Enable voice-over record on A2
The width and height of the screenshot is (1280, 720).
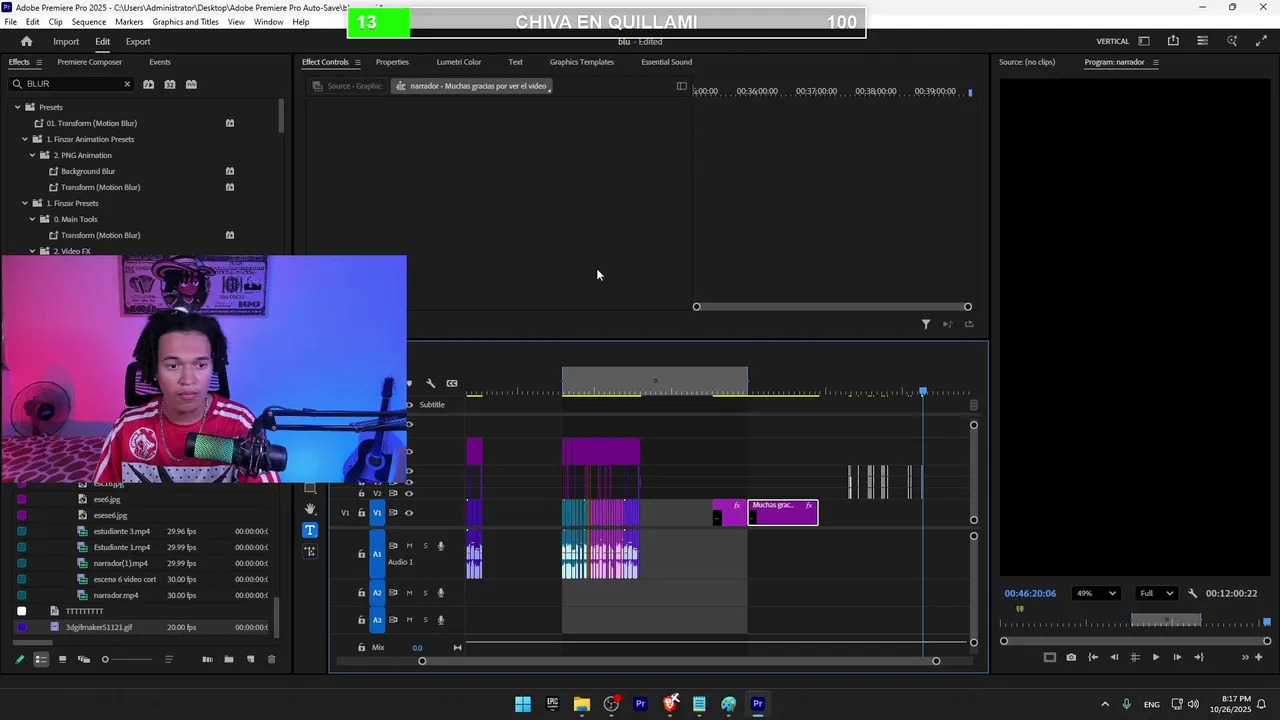[x=441, y=593]
